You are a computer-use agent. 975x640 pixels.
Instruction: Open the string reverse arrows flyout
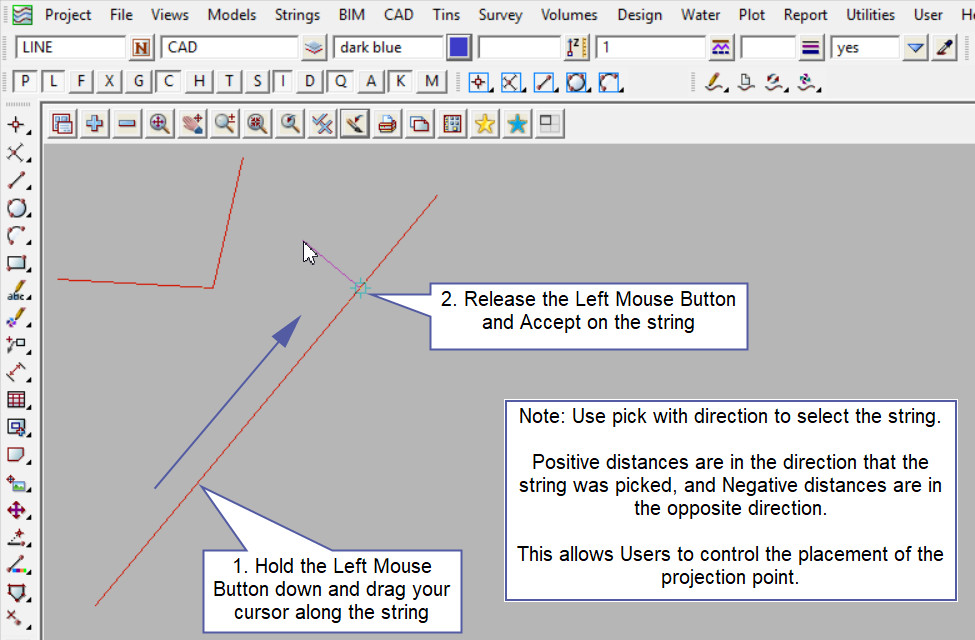[x=775, y=82]
